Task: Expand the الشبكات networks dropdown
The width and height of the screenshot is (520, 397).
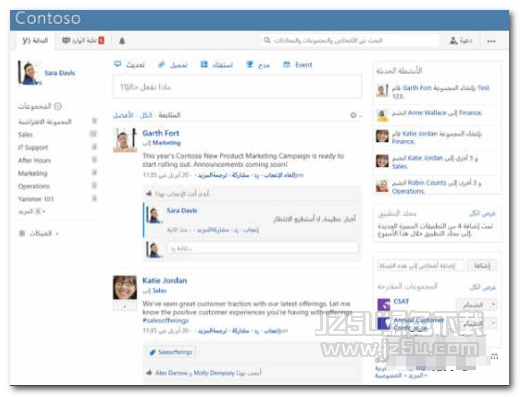Action: [44, 233]
